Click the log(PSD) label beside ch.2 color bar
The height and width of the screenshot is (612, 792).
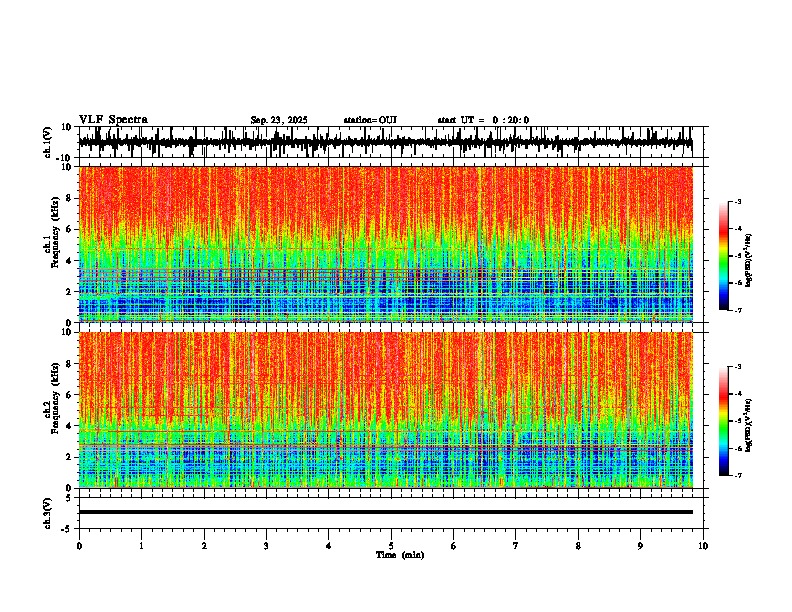(748, 426)
